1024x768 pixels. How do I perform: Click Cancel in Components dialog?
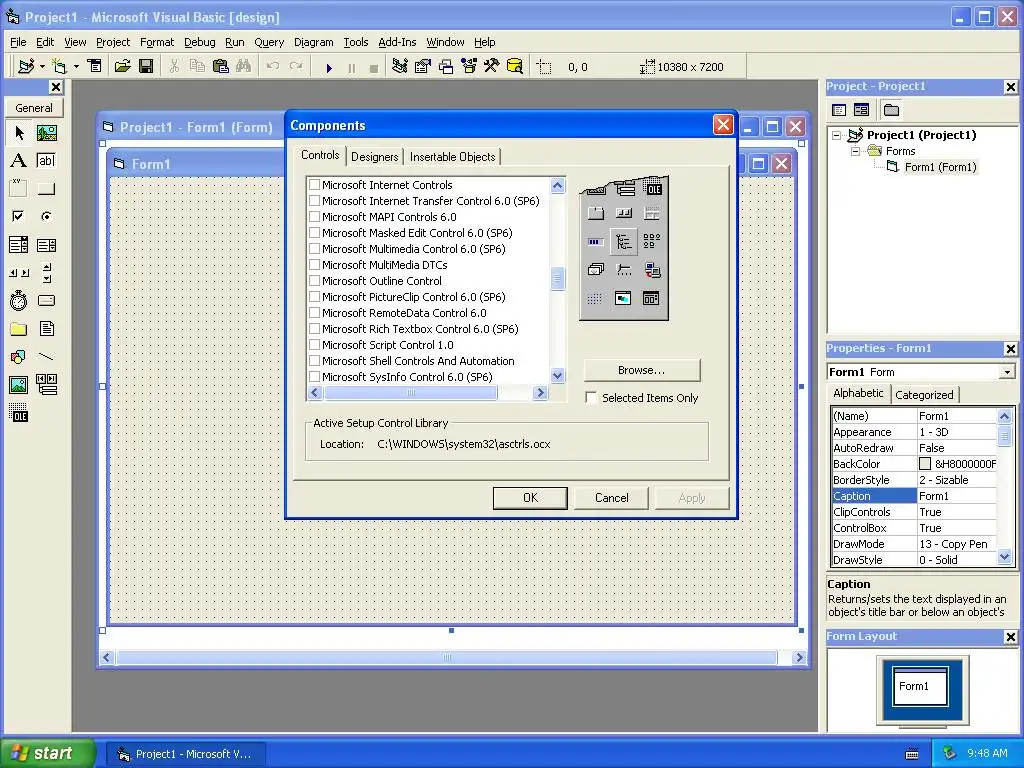coord(611,498)
